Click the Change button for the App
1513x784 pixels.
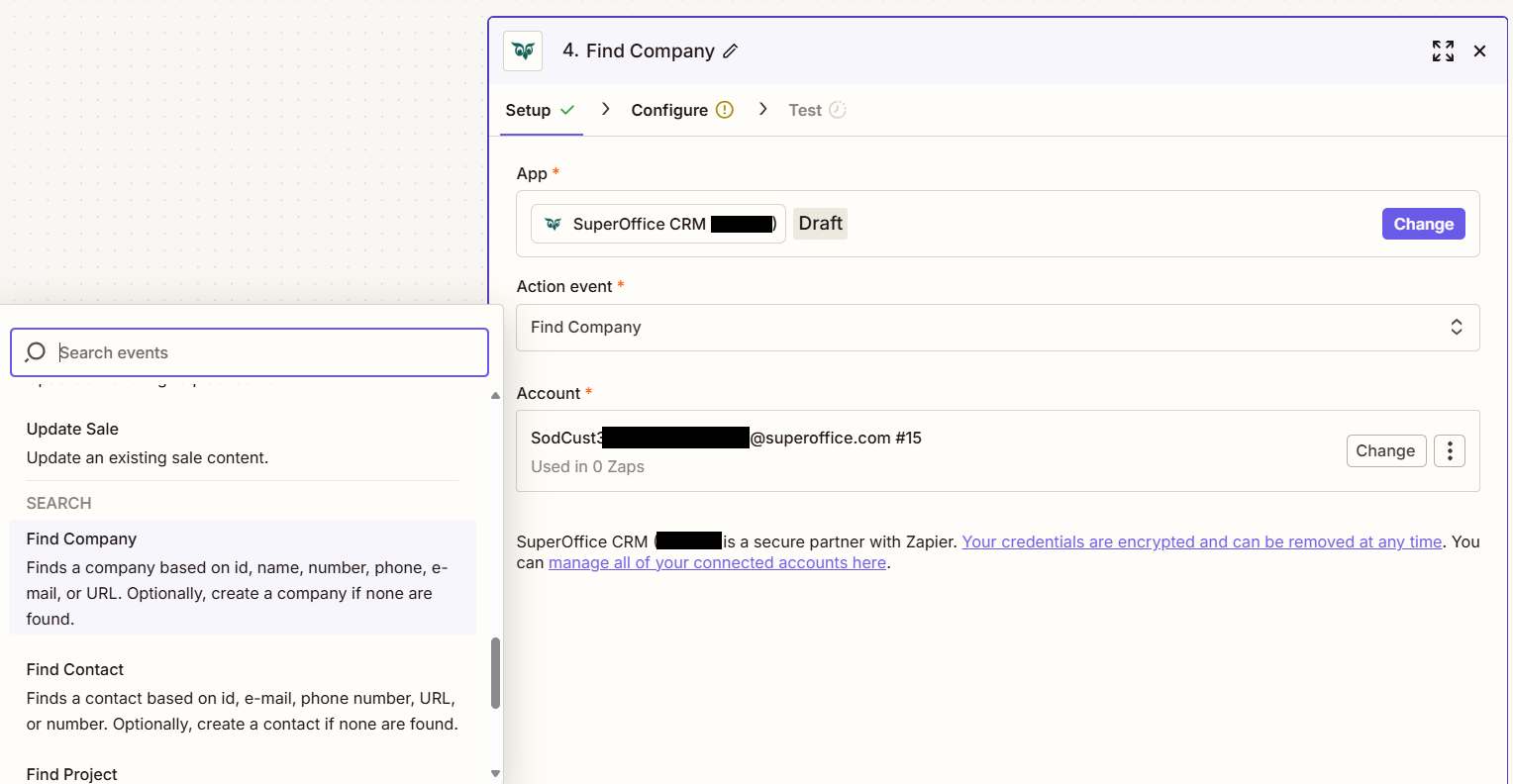(x=1423, y=224)
